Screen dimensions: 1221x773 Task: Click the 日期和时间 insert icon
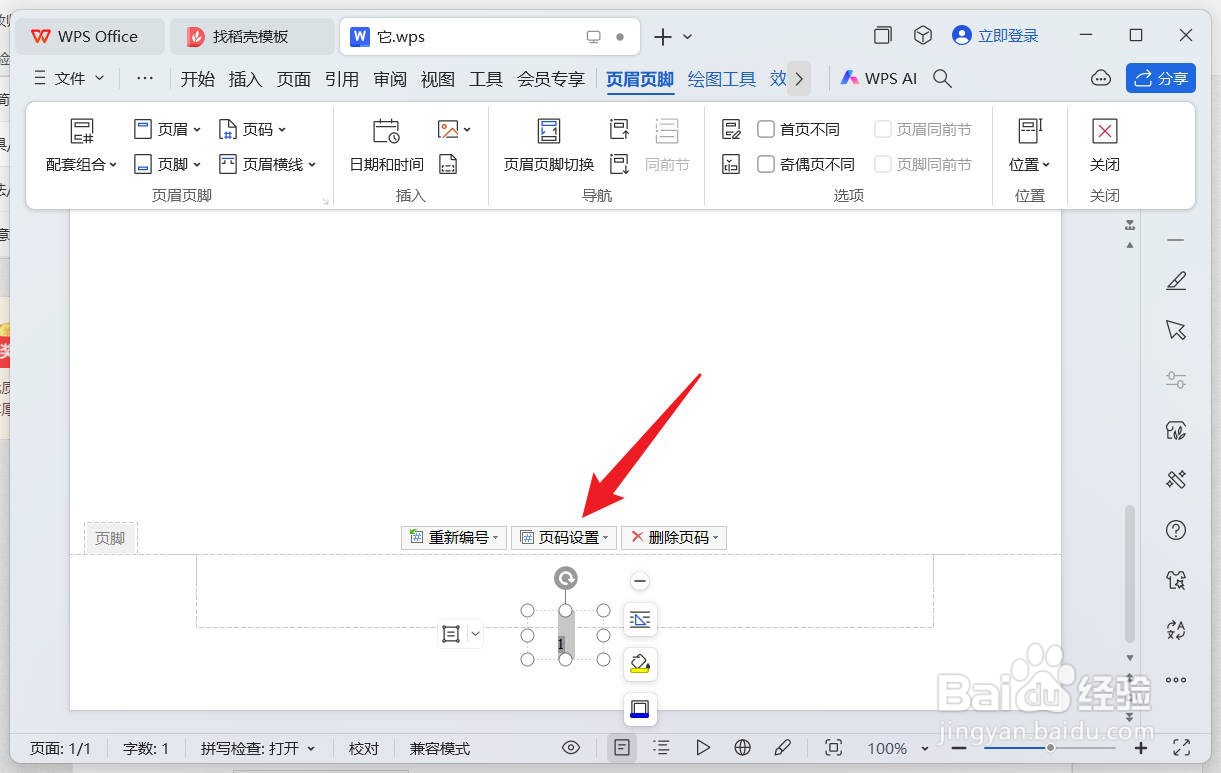coord(384,131)
